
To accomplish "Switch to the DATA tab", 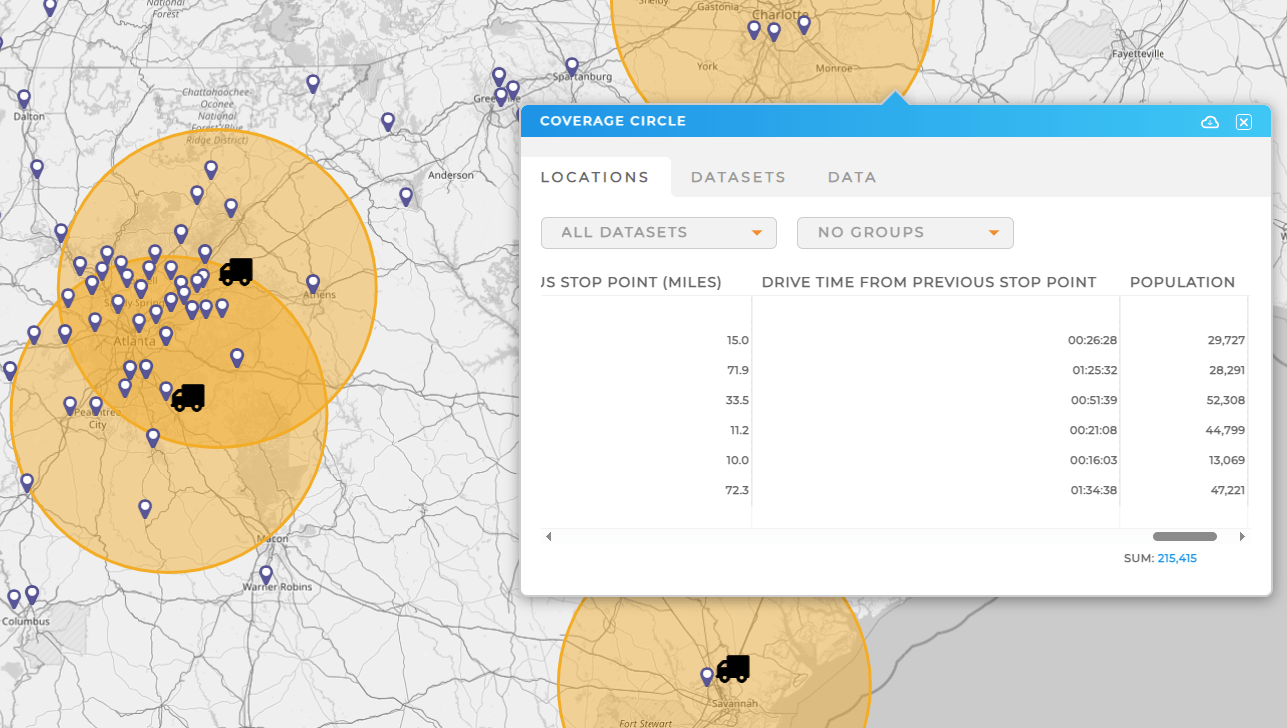I will tap(852, 177).
